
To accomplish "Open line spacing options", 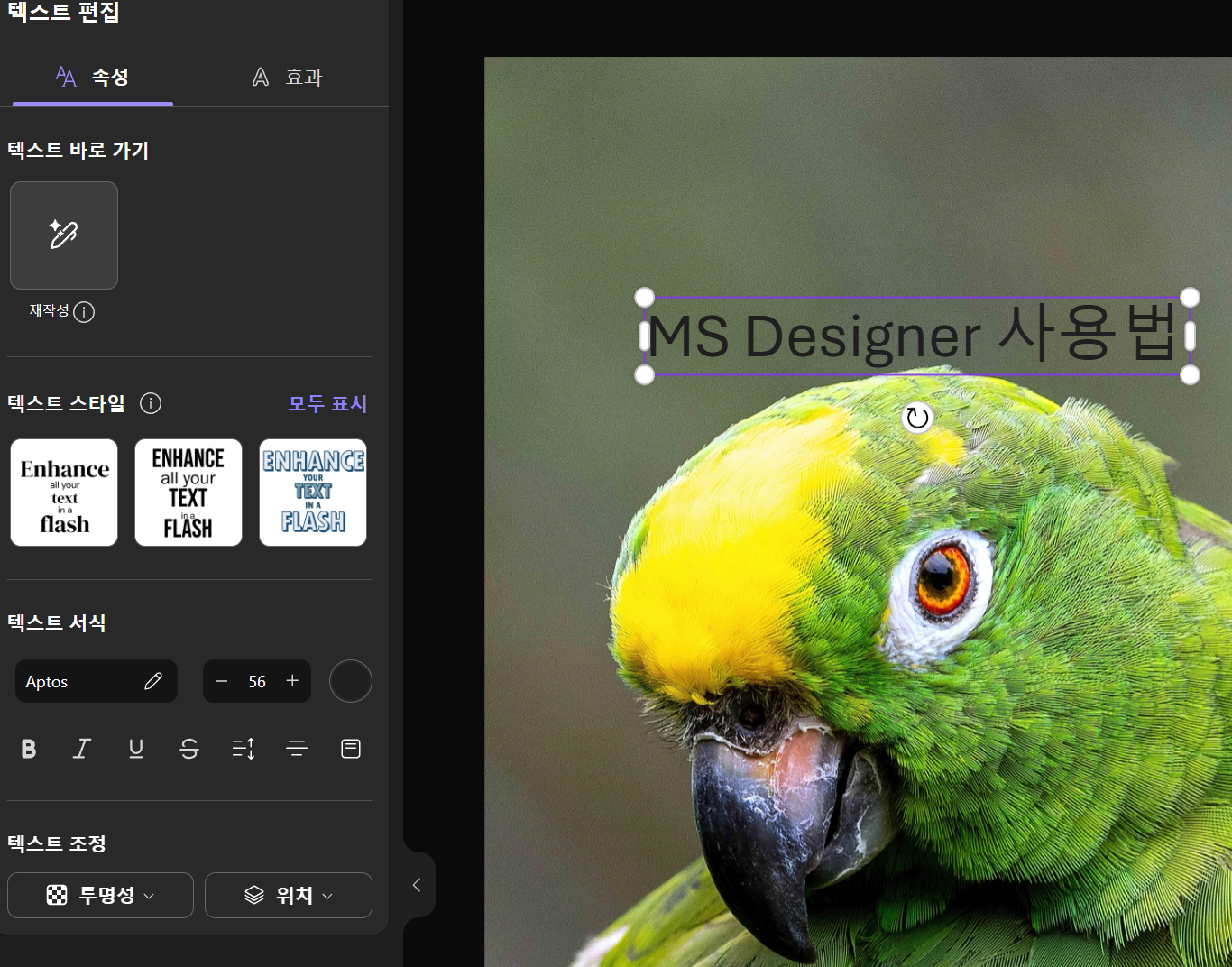I will tap(244, 749).
